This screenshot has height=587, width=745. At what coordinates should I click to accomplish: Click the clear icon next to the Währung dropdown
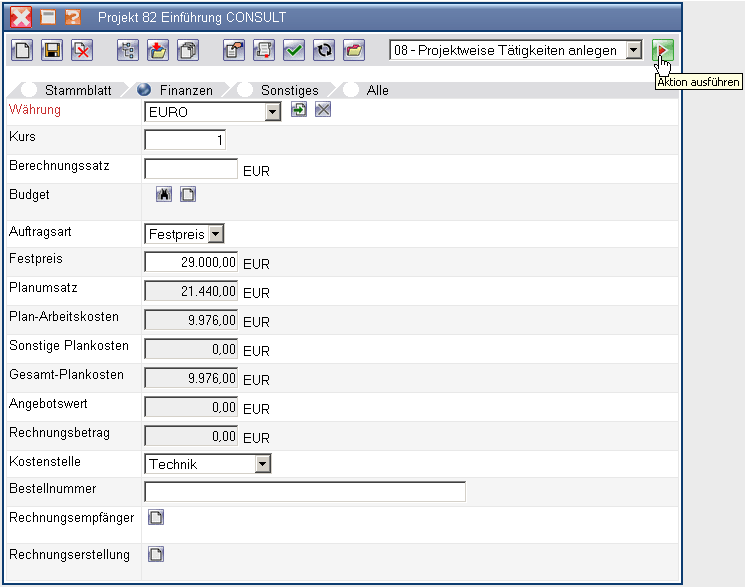(x=323, y=110)
